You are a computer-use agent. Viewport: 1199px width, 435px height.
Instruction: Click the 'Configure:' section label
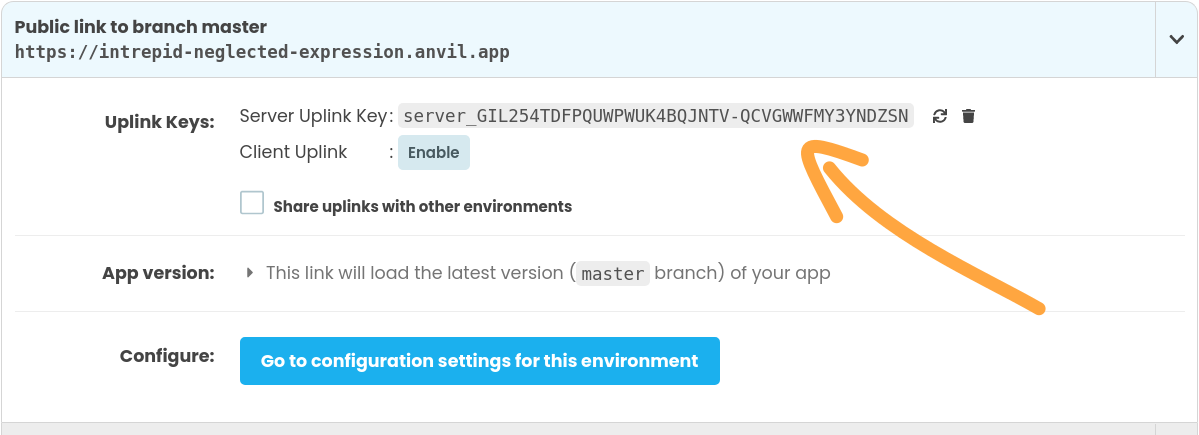pos(167,356)
